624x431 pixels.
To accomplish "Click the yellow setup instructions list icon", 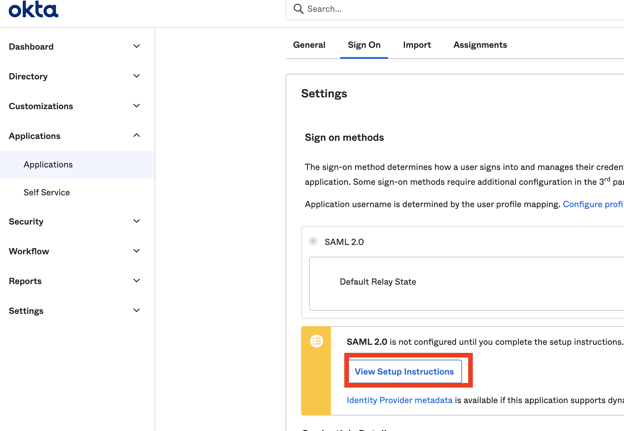I will (316, 341).
